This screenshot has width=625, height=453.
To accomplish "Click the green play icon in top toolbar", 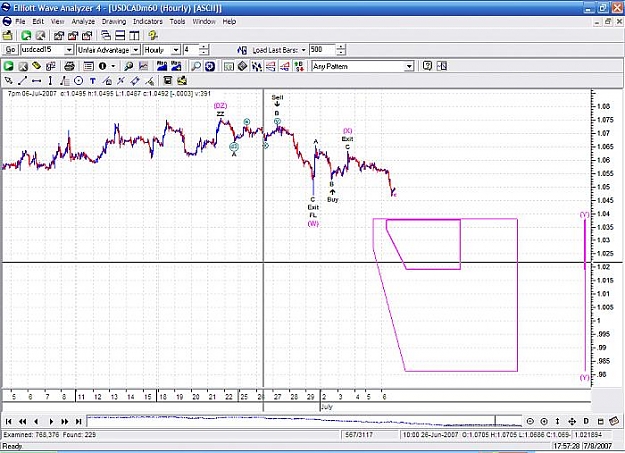I will (x=26, y=35).
